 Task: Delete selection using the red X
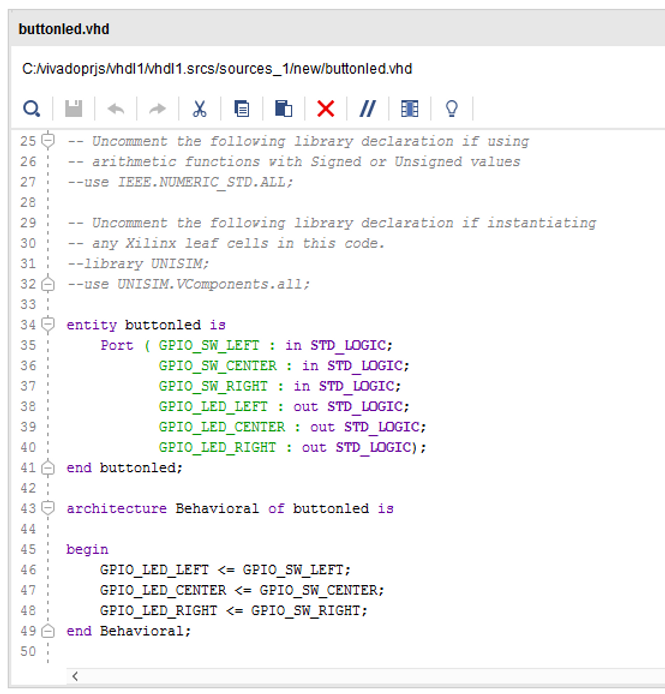click(325, 109)
